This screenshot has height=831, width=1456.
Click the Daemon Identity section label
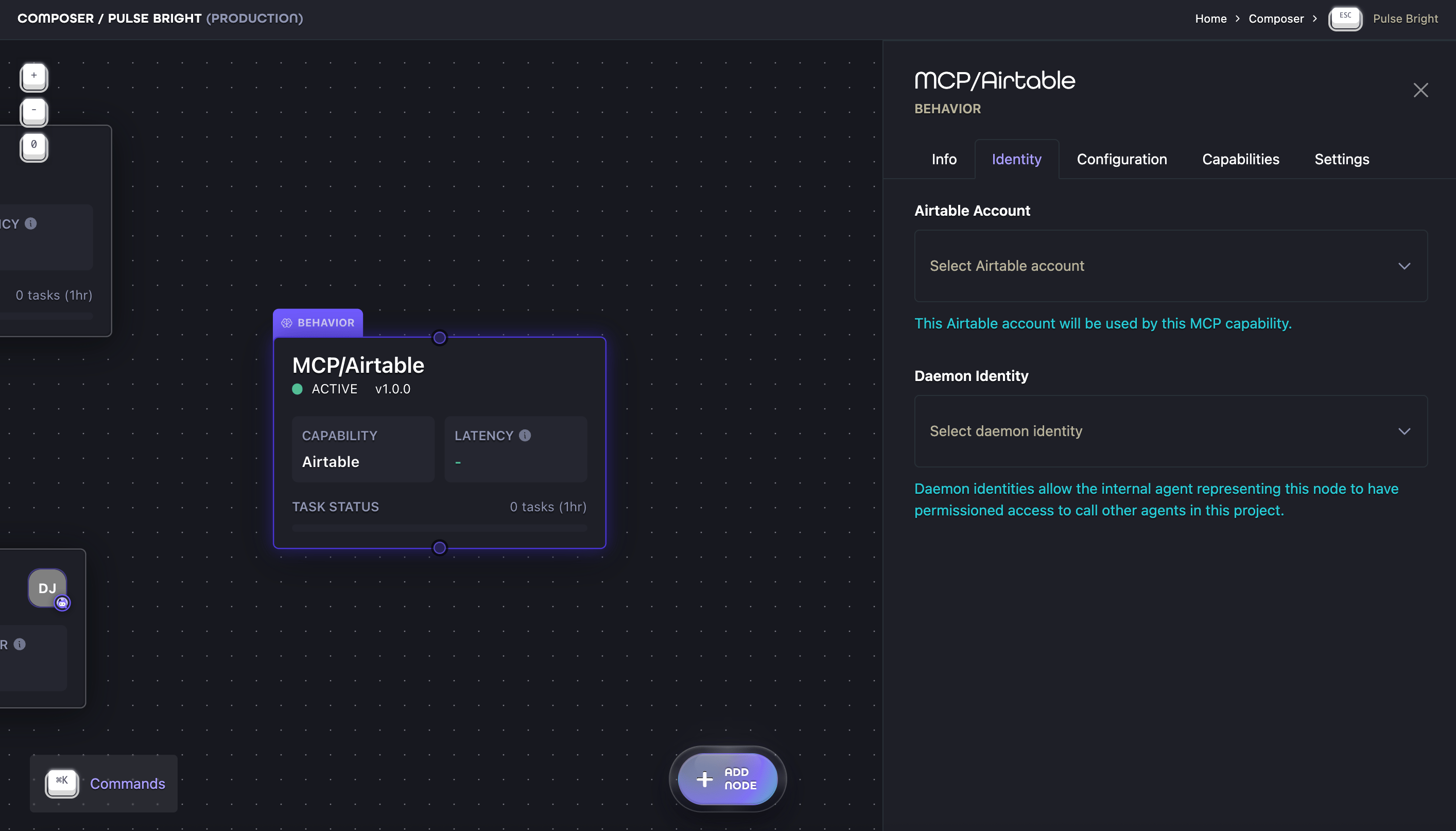971,375
